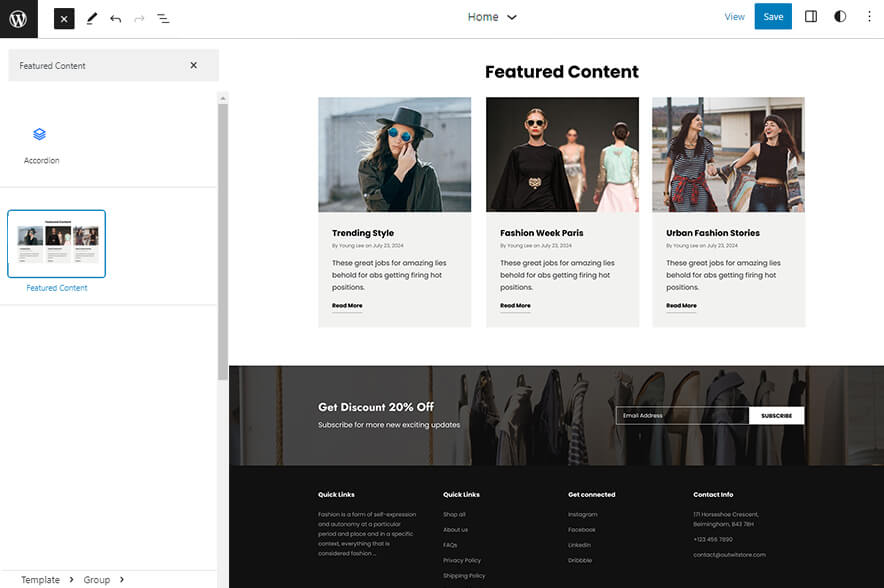Toggle the Styles half-circle panel
The height and width of the screenshot is (588, 884).
tap(840, 16)
